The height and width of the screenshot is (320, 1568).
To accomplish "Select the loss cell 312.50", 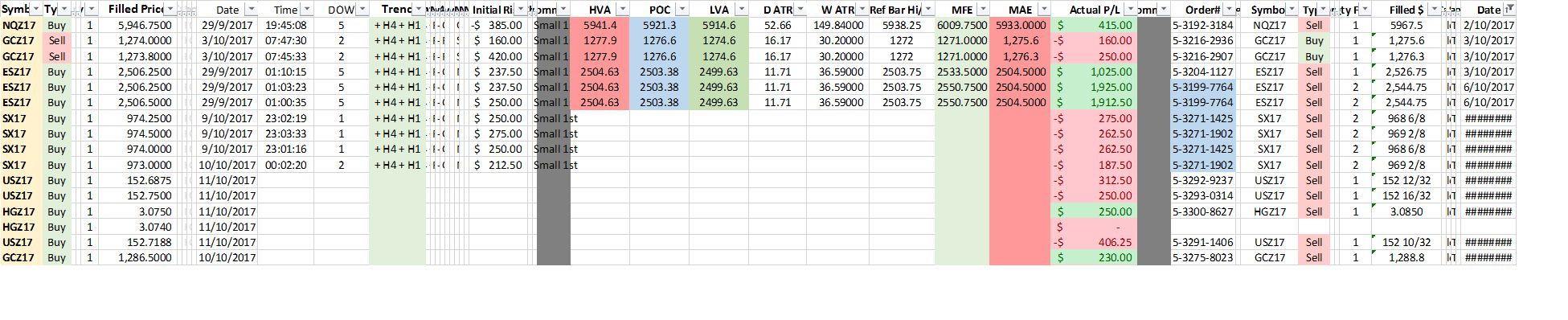I will pyautogui.click(x=1094, y=180).
